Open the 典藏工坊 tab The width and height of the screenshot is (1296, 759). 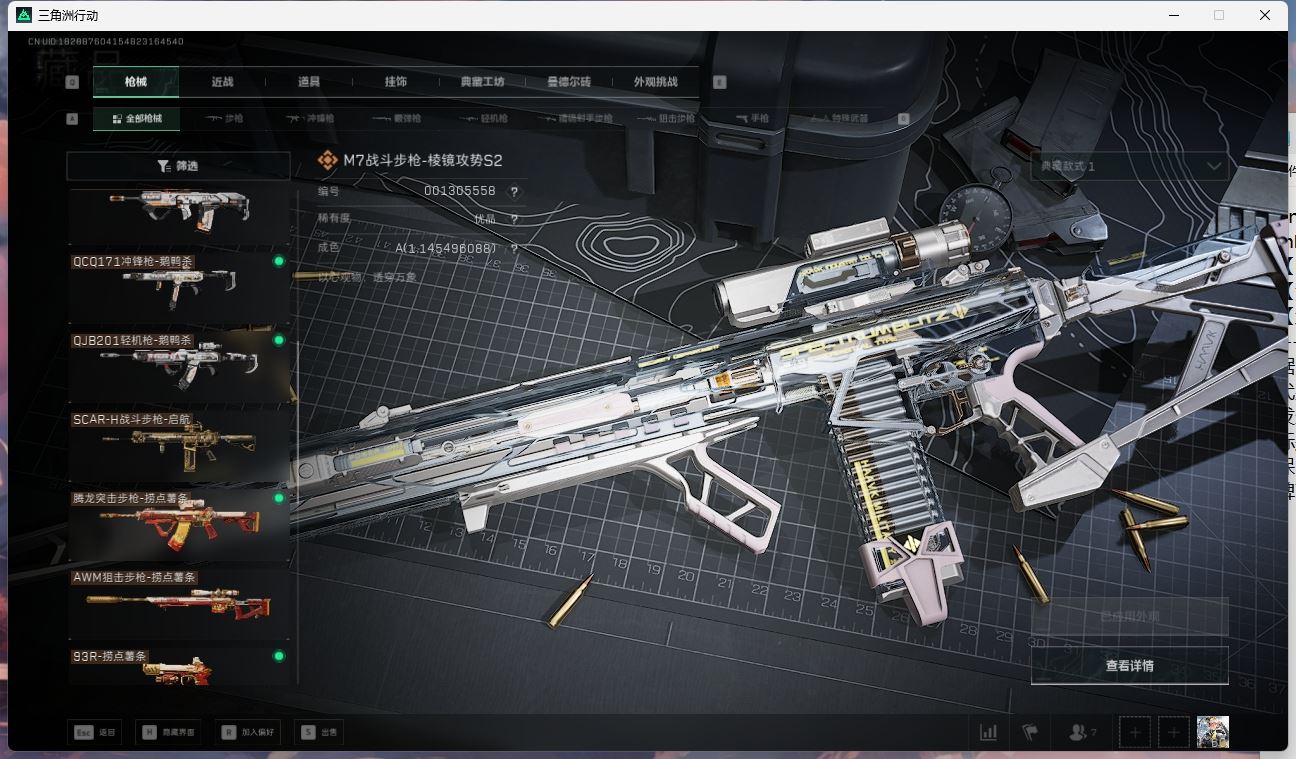482,82
